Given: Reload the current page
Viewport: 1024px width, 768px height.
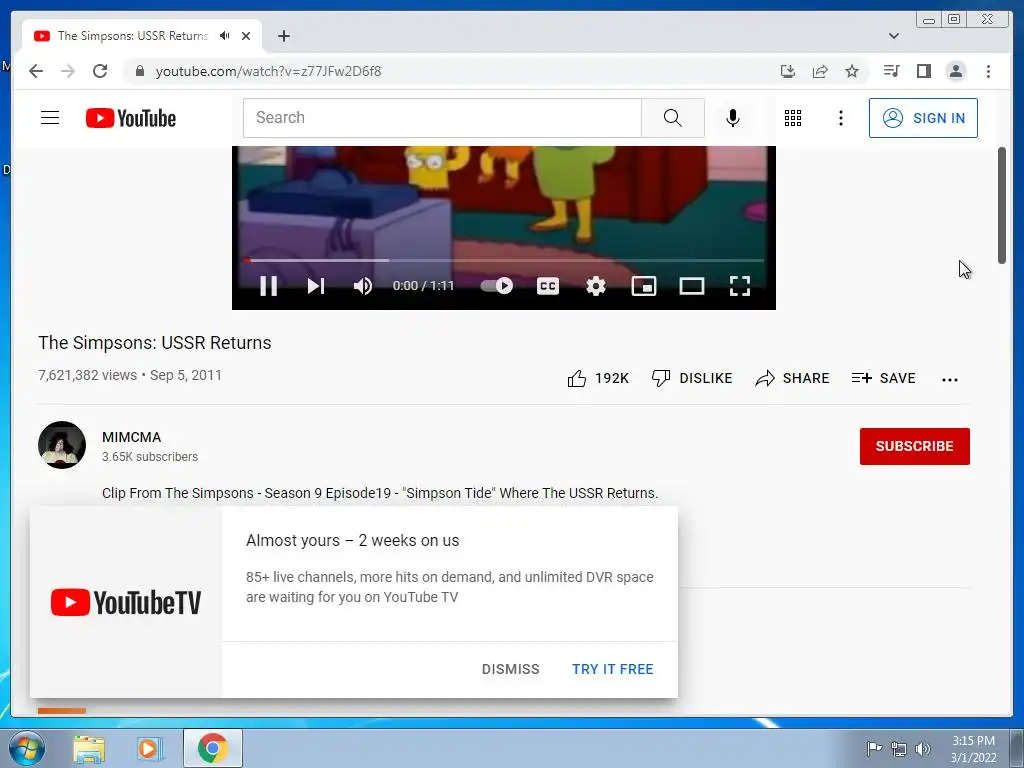Looking at the screenshot, I should pyautogui.click(x=100, y=71).
